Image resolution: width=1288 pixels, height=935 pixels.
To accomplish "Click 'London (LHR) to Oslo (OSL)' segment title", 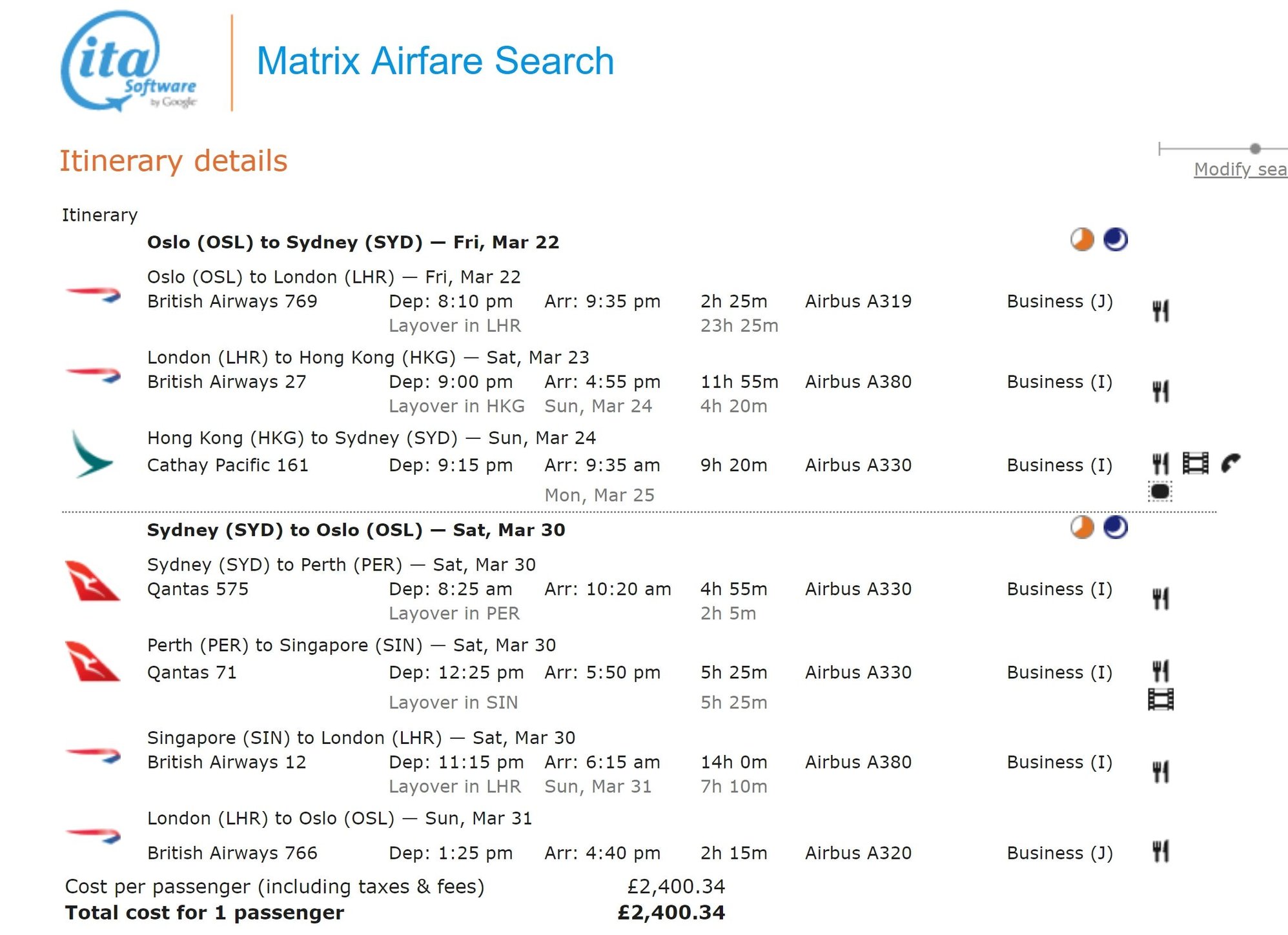I will click(x=271, y=818).
